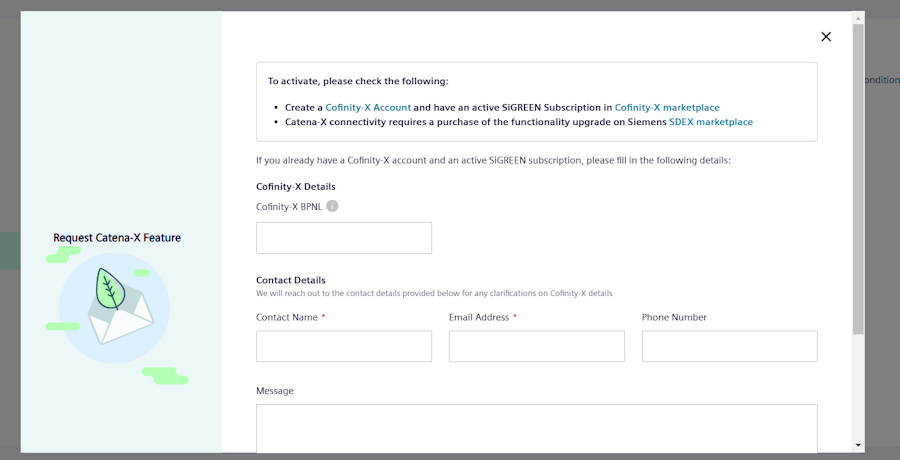The height and width of the screenshot is (460, 900).
Task: Click the dialog's vertical scrollbar thumb
Action: tap(858, 180)
